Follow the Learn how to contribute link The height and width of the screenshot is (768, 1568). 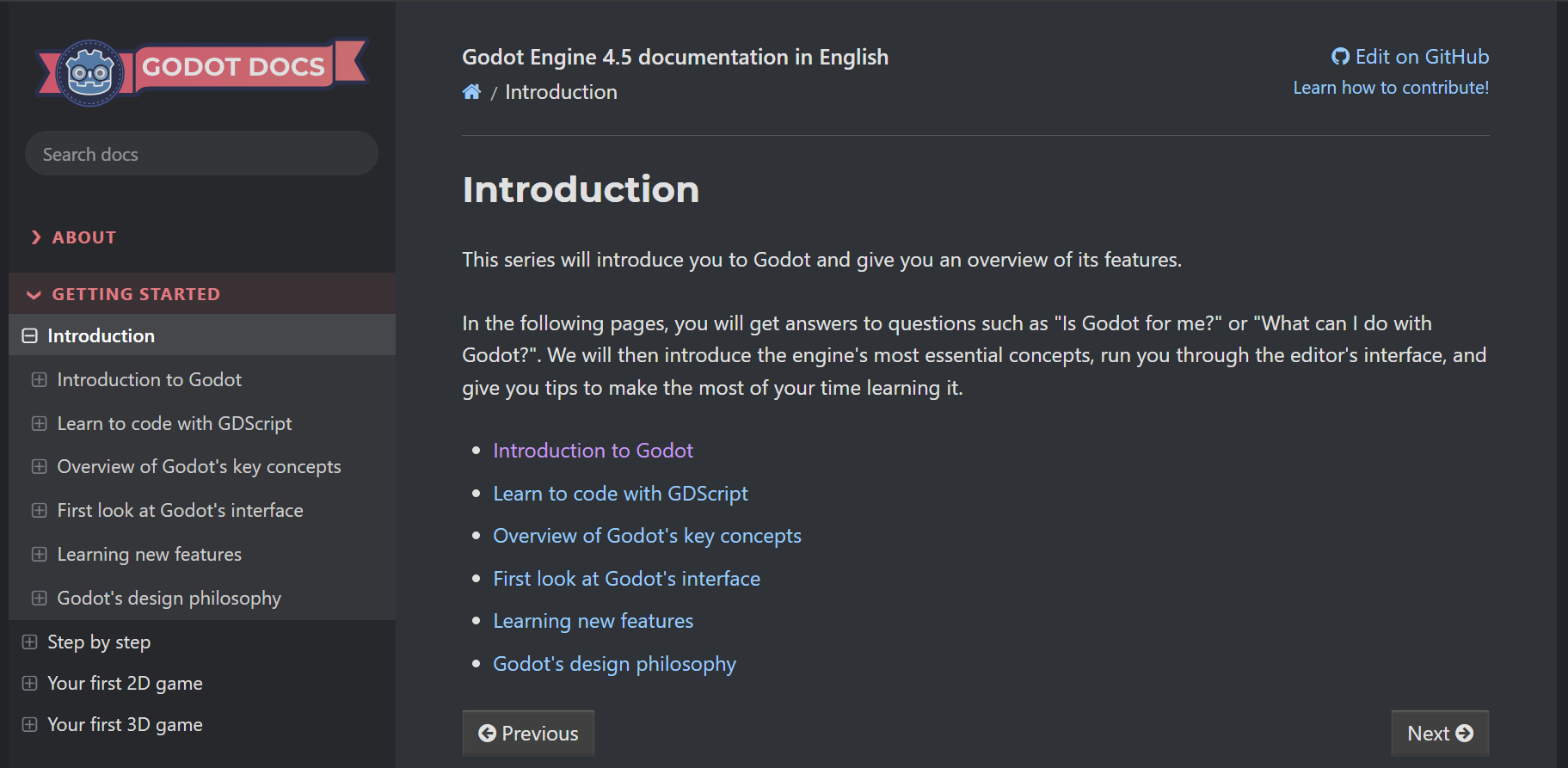[x=1391, y=88]
